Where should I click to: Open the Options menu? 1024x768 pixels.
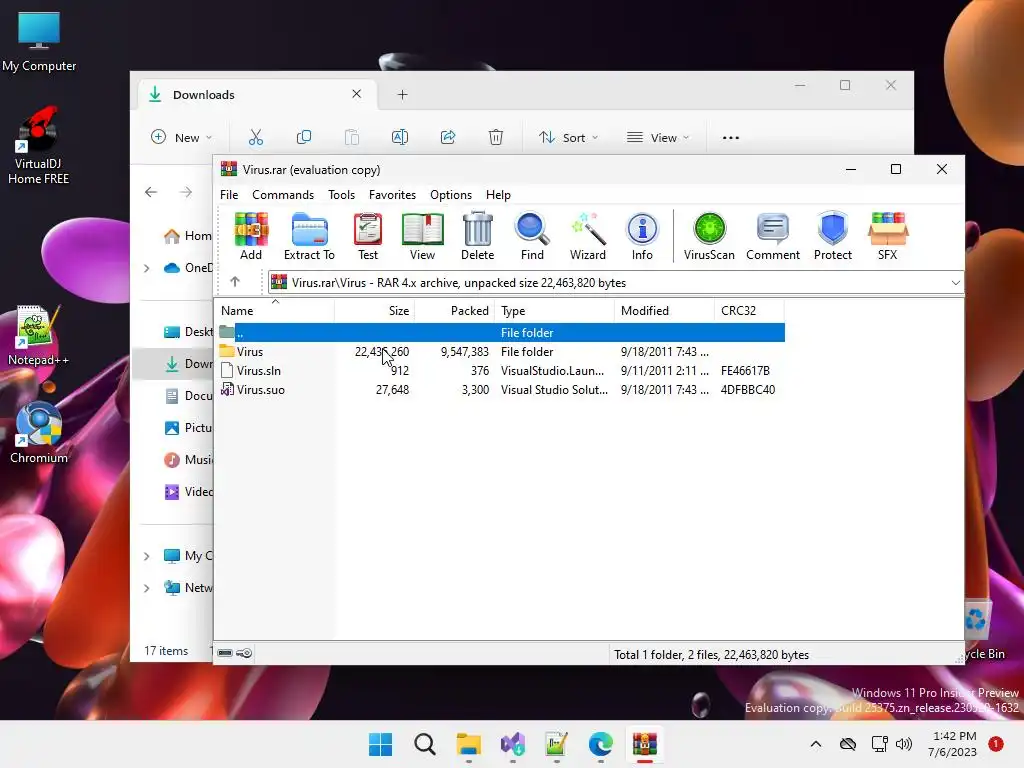pyautogui.click(x=451, y=195)
